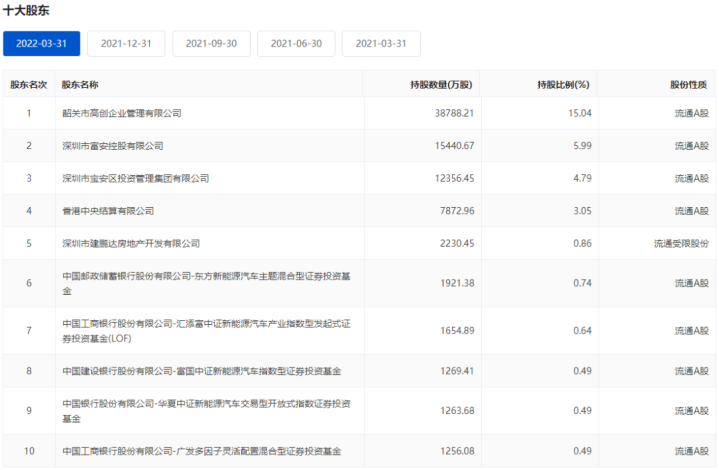Click the percentage 5.99
719x470 pixels.
tap(582, 146)
